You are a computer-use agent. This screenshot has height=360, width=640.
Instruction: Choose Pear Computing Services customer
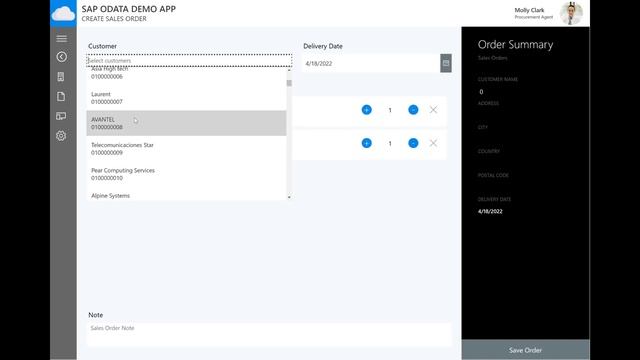[186, 174]
